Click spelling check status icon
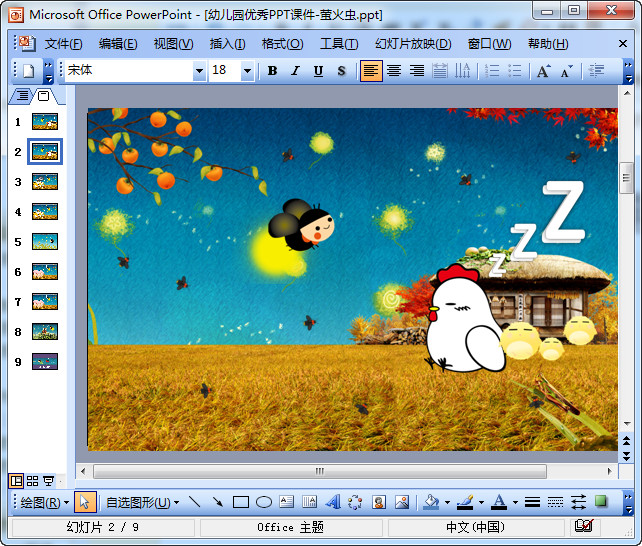This screenshot has height=546, width=642. click(583, 526)
